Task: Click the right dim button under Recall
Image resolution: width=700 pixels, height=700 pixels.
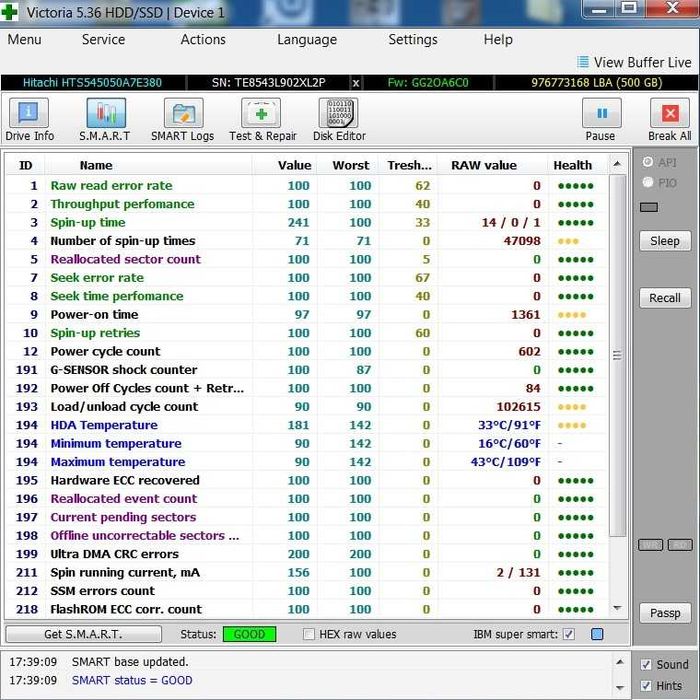Action: pyautogui.click(x=680, y=545)
